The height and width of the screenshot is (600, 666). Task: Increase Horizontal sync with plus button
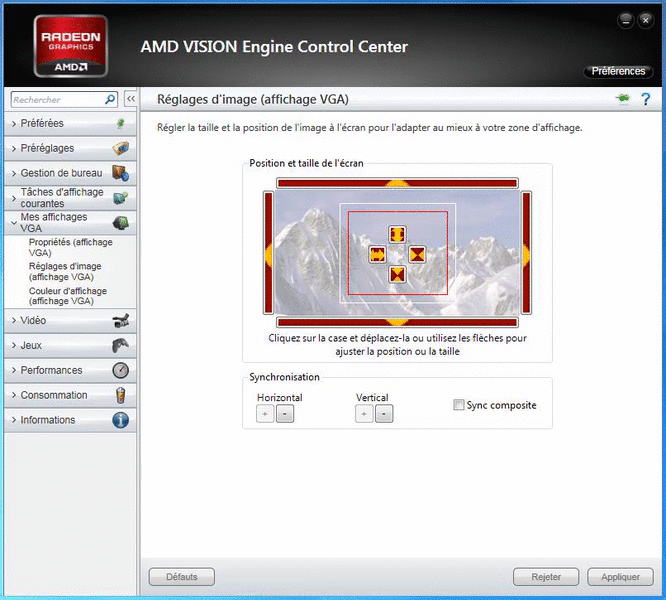[x=265, y=414]
